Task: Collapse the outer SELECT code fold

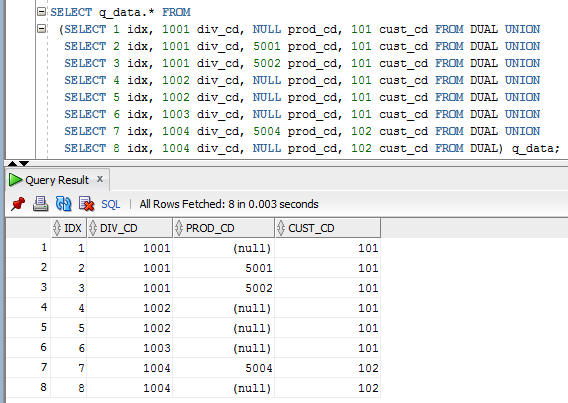Action: point(42,12)
